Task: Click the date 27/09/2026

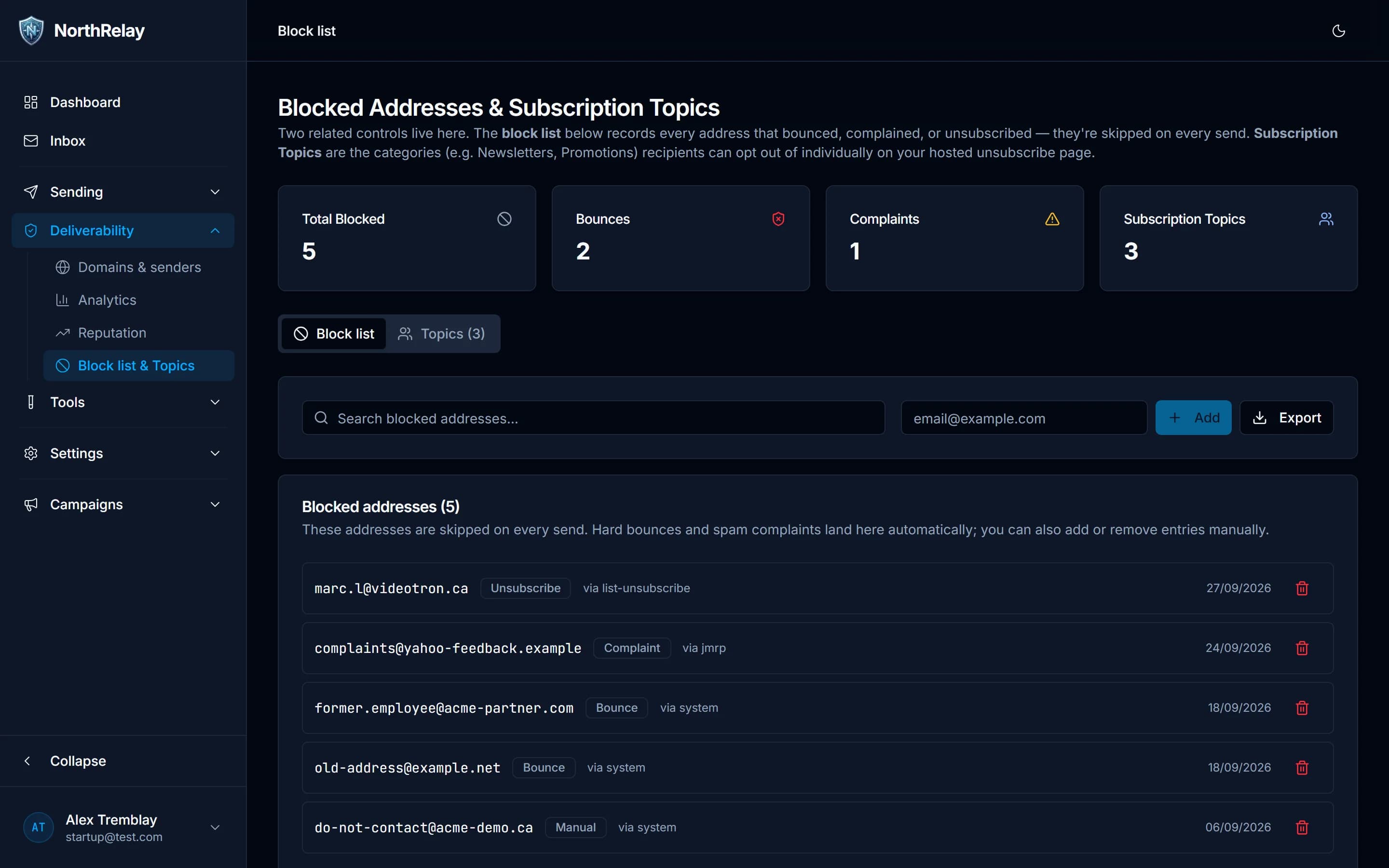Action: tap(1238, 588)
